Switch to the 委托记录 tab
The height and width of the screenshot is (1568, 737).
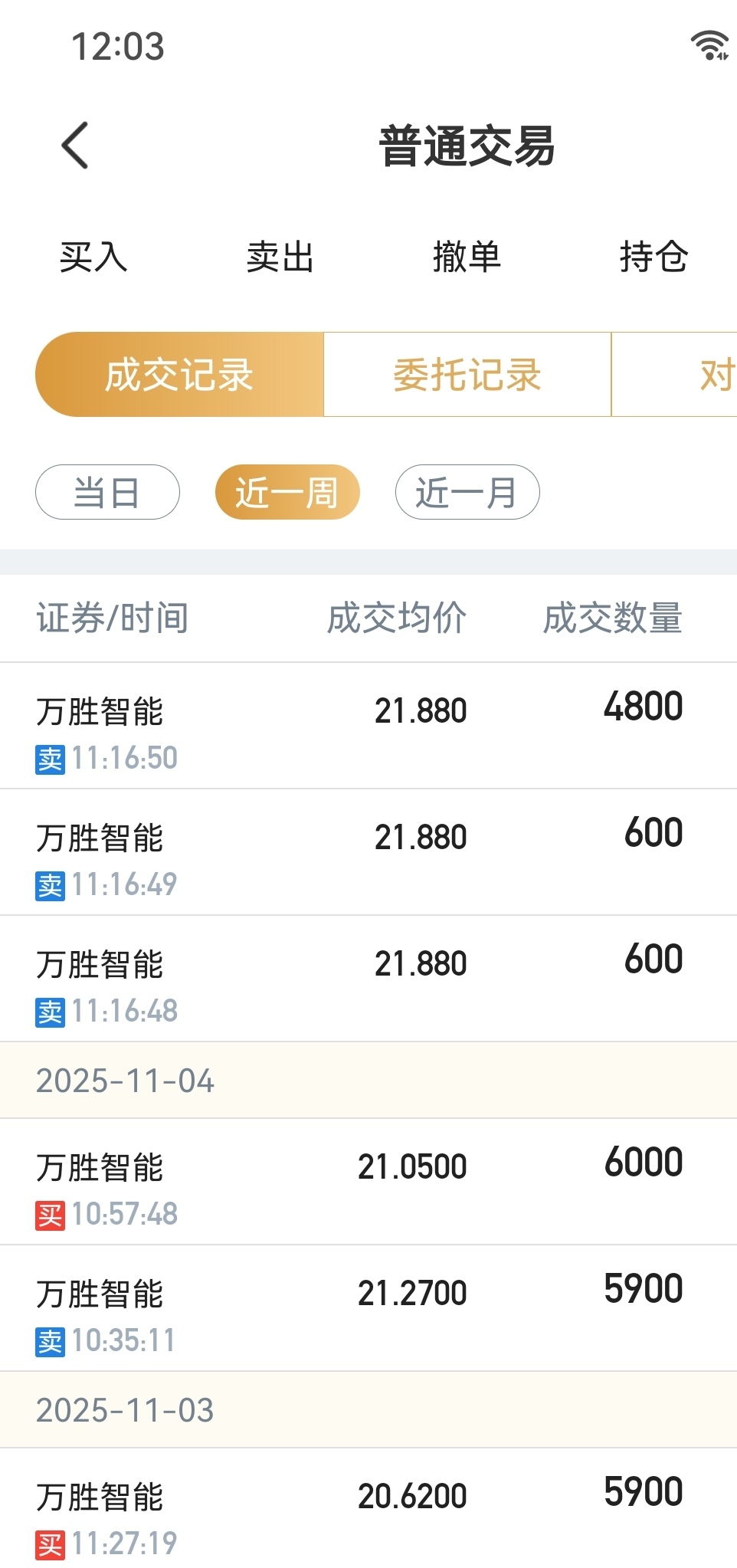point(467,375)
